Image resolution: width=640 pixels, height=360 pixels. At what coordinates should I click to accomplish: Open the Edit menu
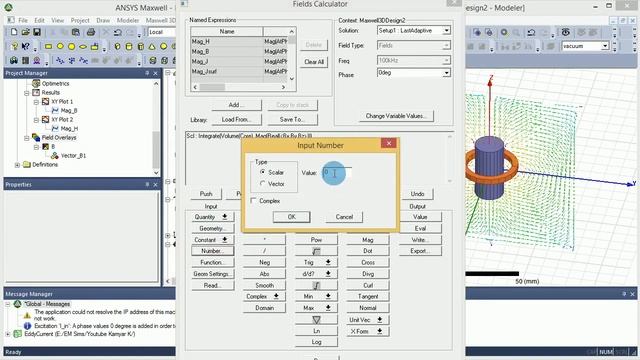click(x=39, y=20)
